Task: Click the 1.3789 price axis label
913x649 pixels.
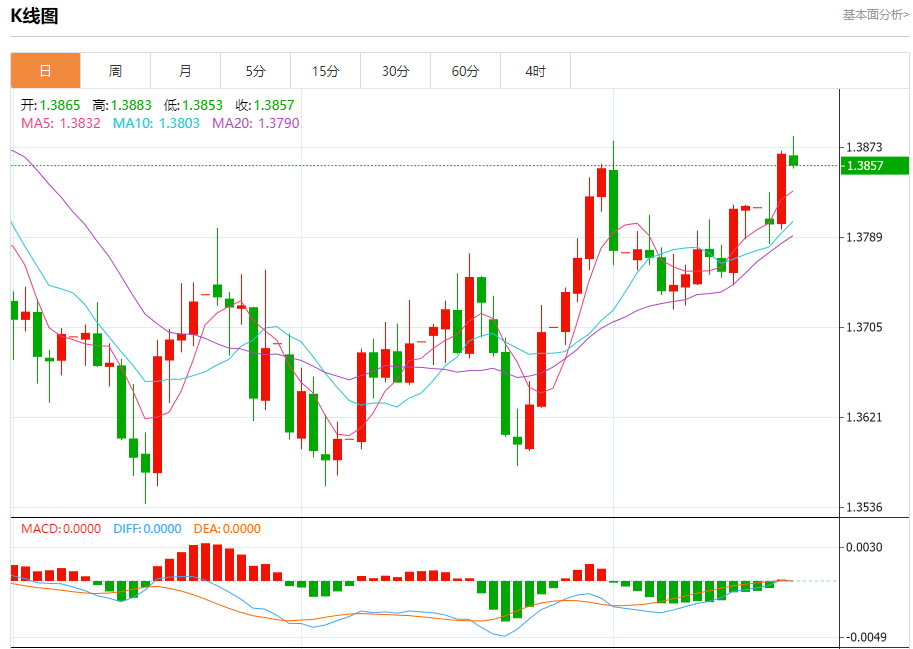Action: 864,237
